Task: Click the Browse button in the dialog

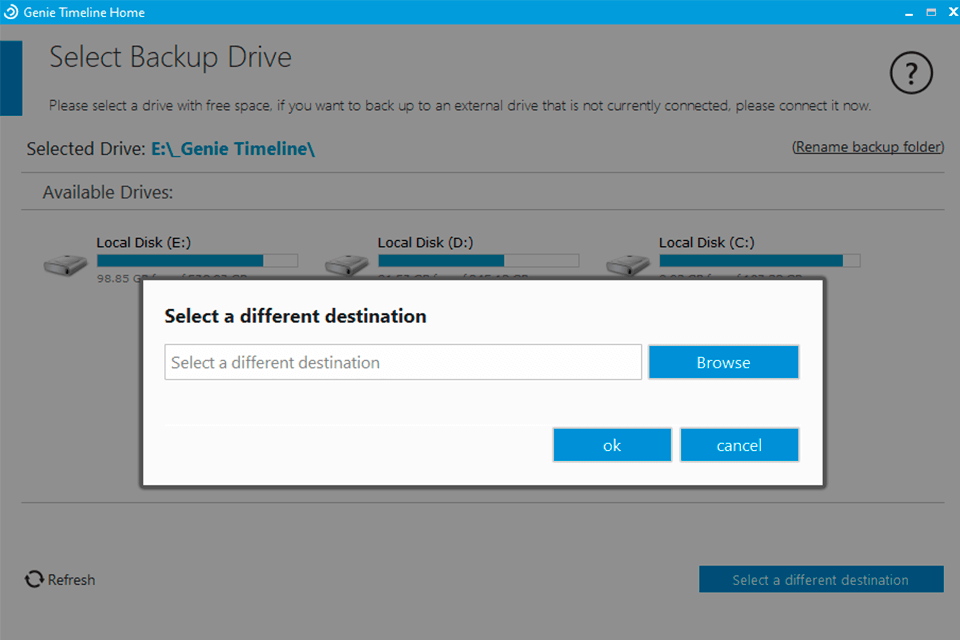Action: click(723, 362)
